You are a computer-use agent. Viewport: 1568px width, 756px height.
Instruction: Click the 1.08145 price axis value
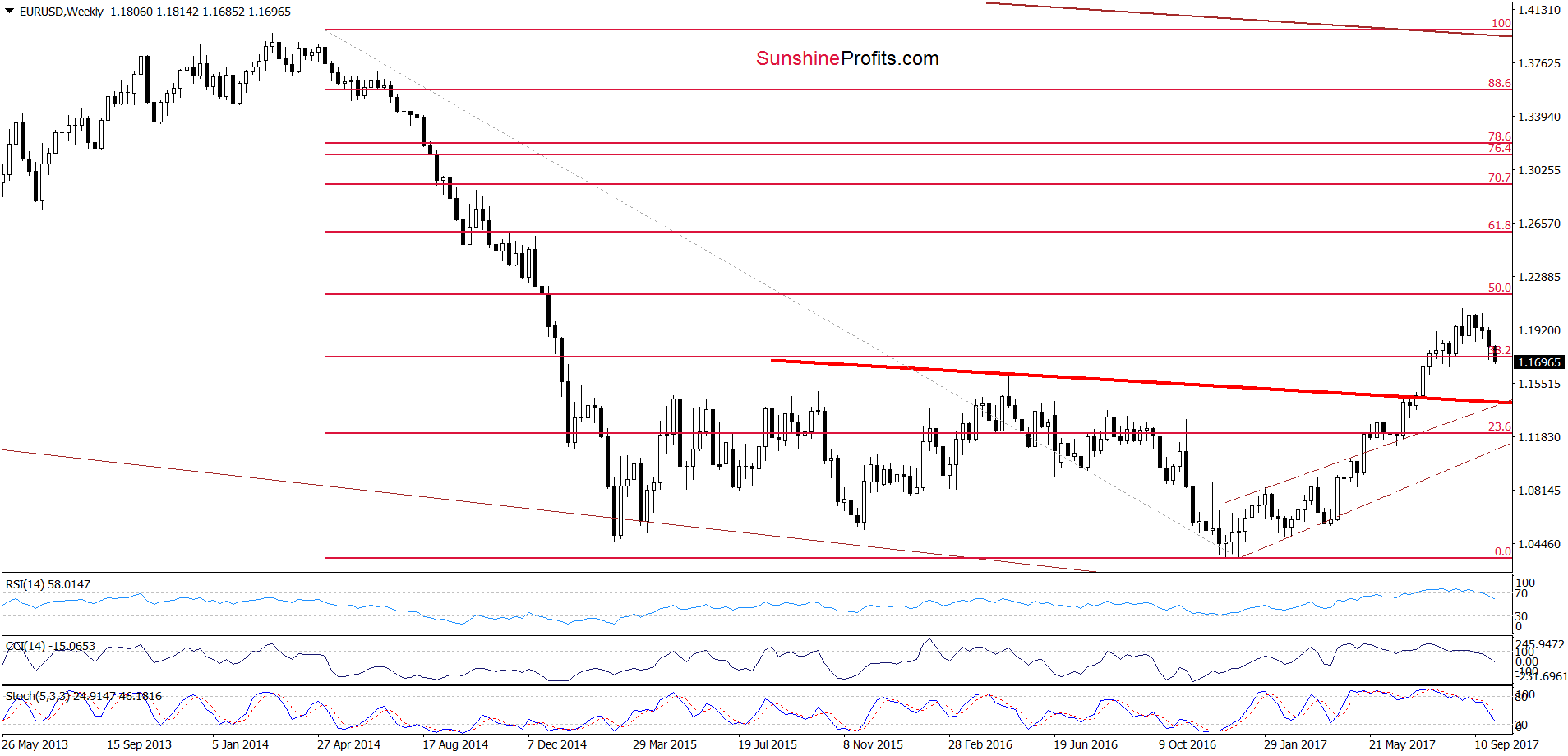coord(1538,491)
